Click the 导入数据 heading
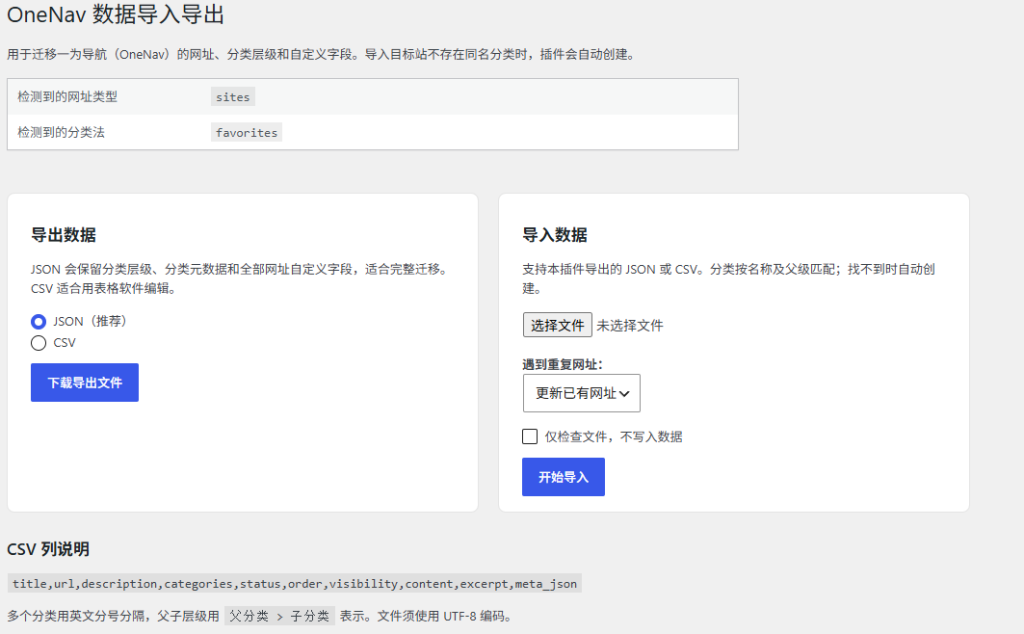 [554, 235]
